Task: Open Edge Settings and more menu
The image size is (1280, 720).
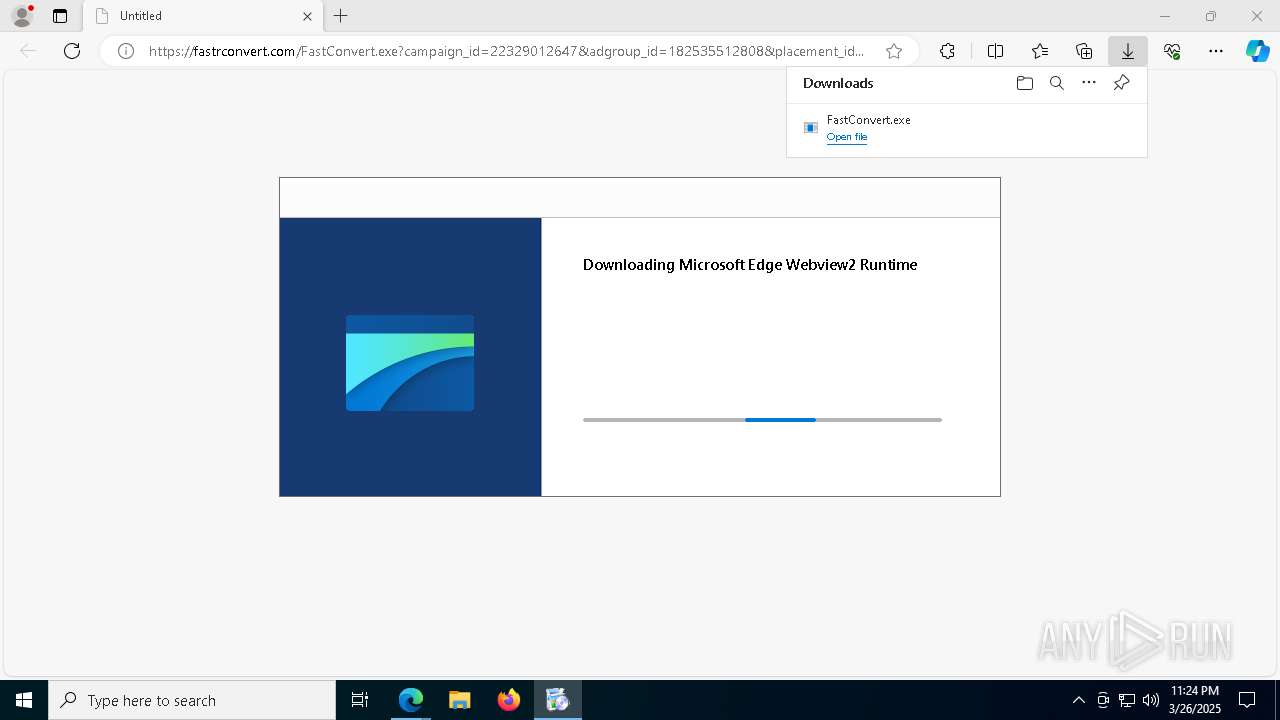Action: pyautogui.click(x=1216, y=51)
